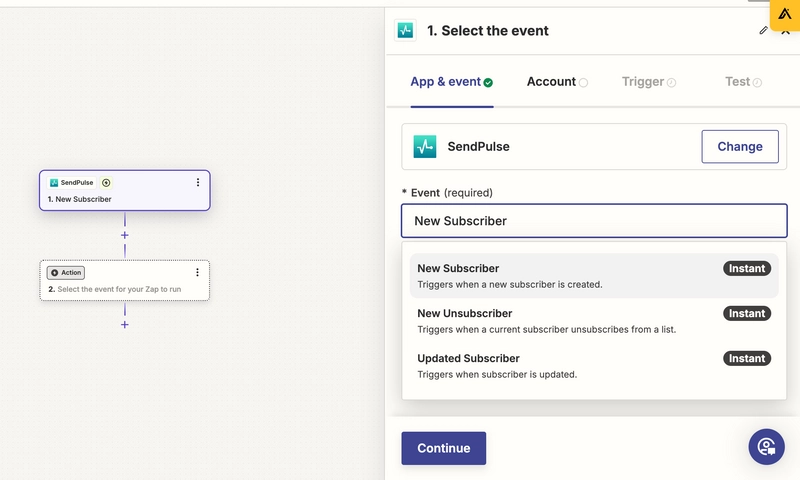Screen dimensions: 800x480
Task: Select New Subscriber event option
Action: (x=594, y=275)
